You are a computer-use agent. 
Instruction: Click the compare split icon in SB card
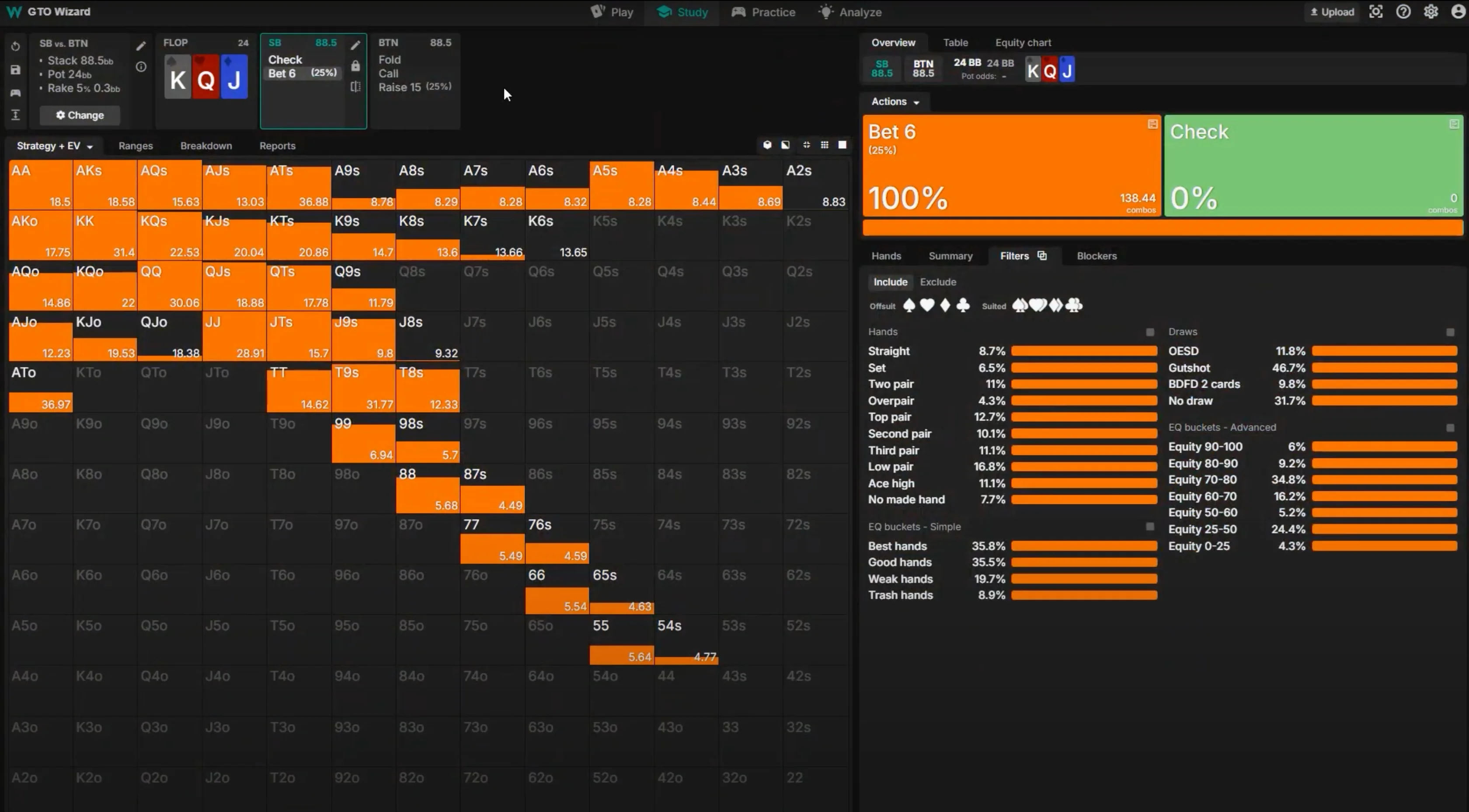[355, 87]
